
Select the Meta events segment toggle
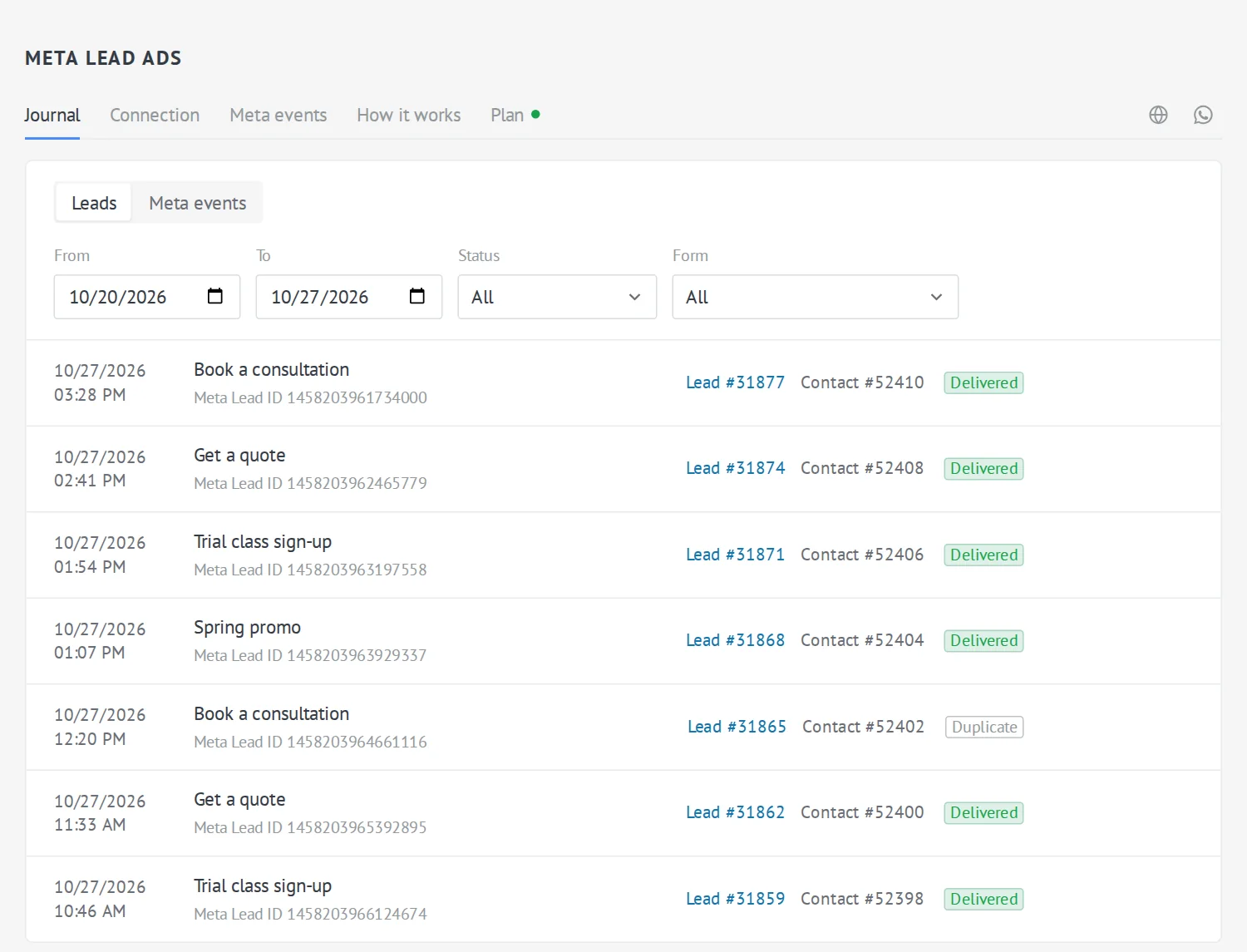(x=198, y=203)
